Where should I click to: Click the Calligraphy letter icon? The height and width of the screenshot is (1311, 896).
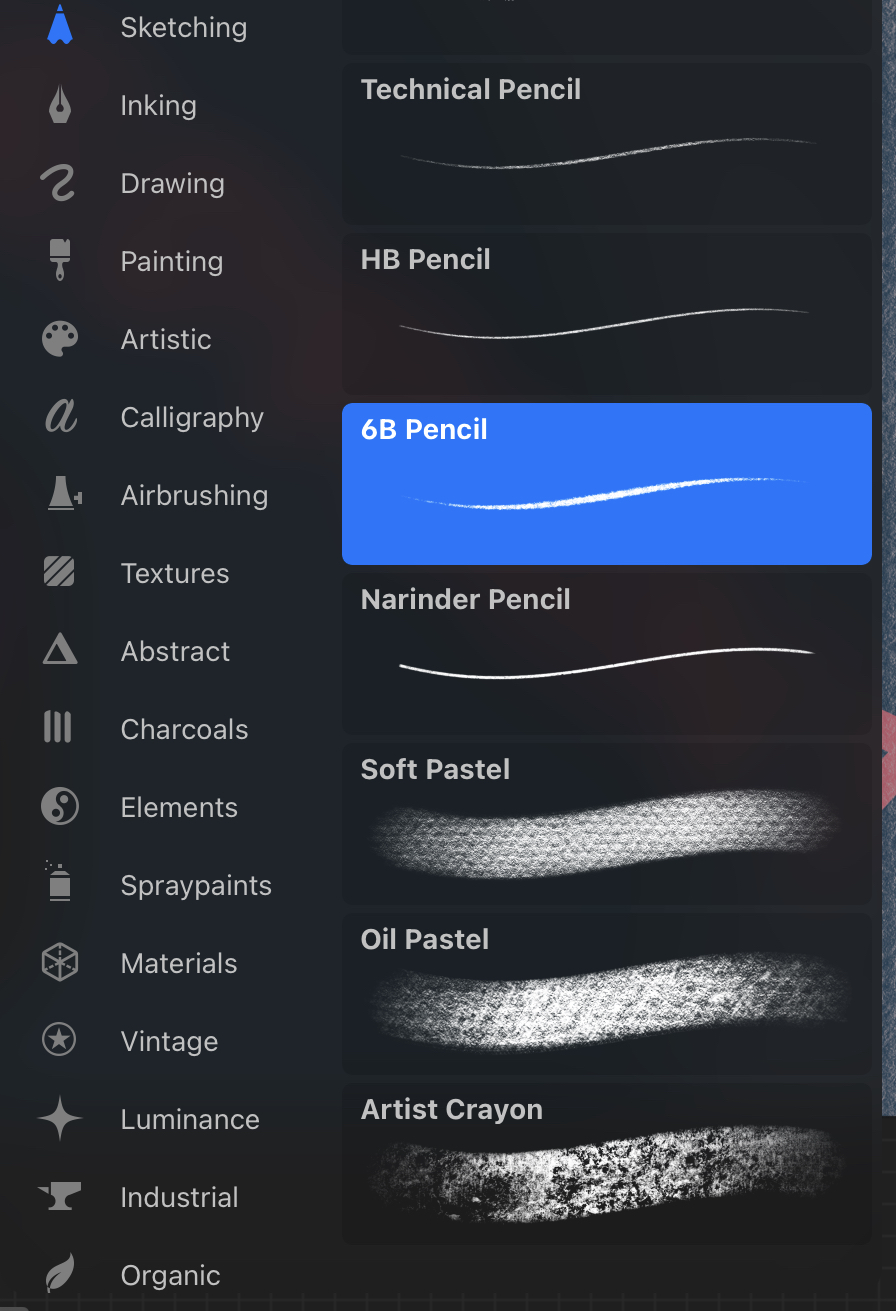coord(60,417)
